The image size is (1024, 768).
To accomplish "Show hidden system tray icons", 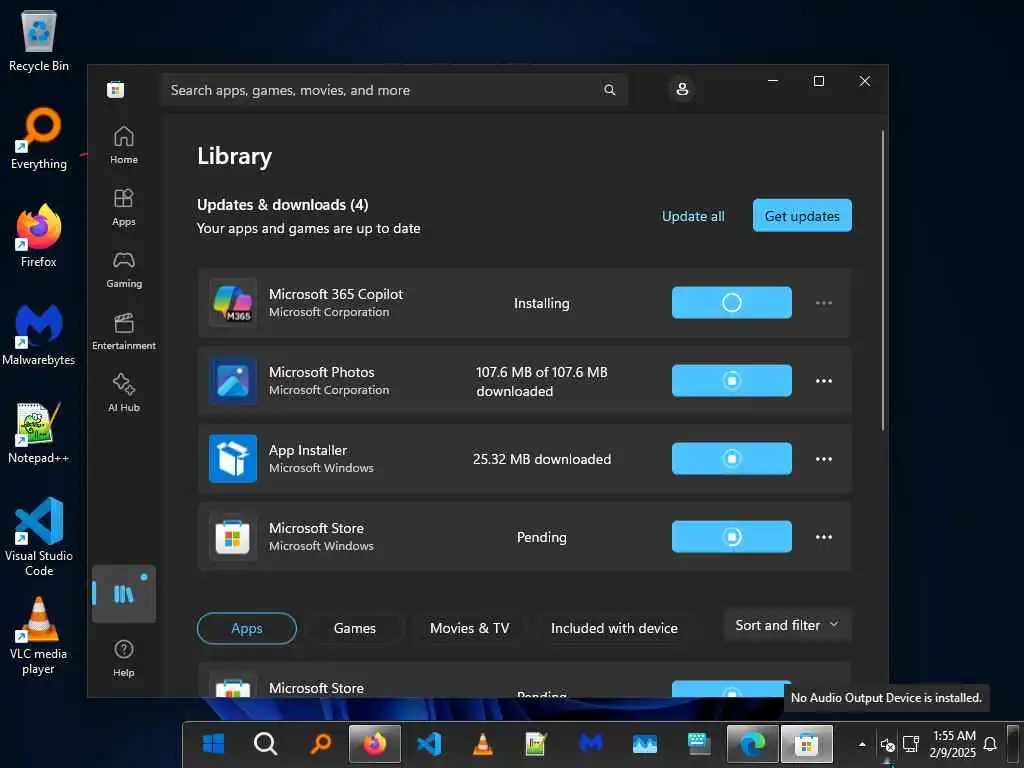I will (862, 744).
